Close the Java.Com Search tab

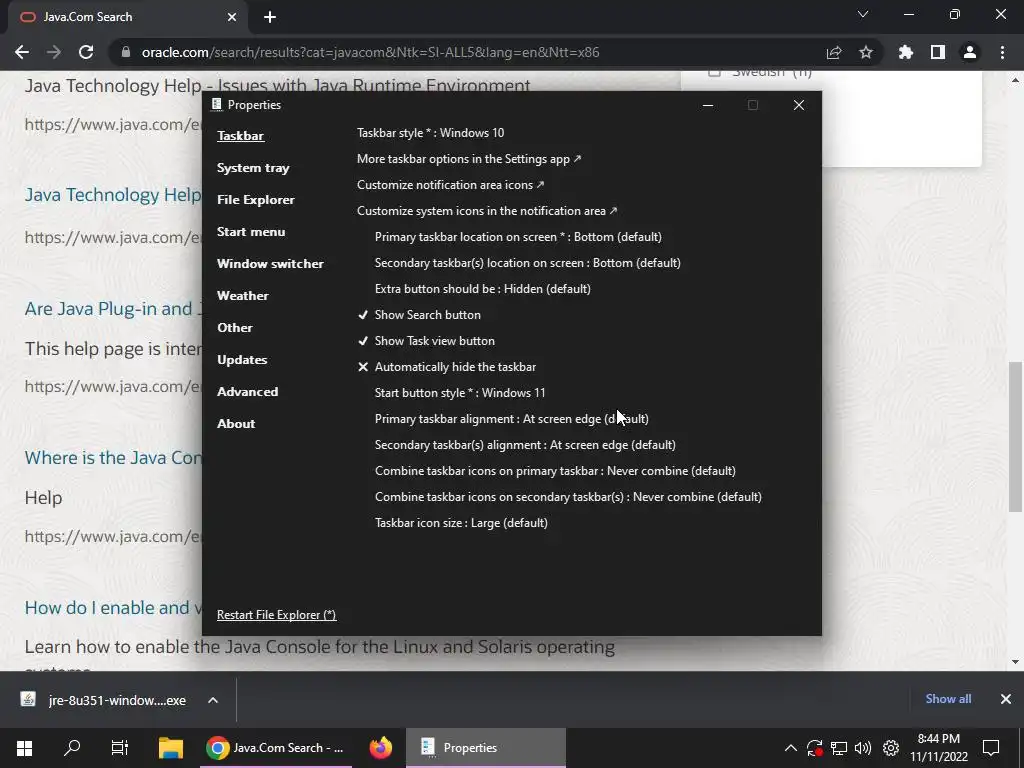coord(232,17)
